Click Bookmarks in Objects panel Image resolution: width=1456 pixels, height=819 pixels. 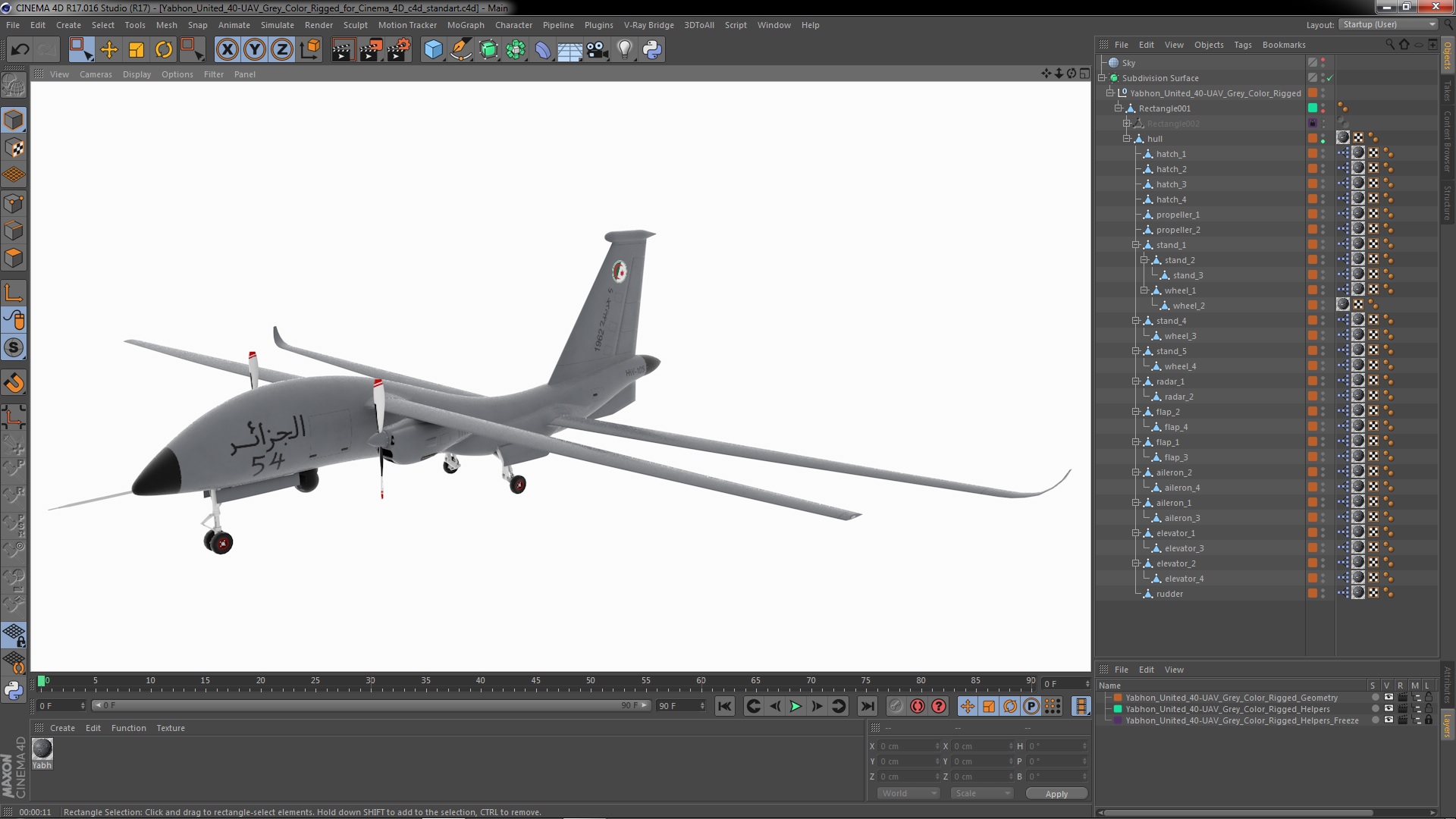coord(1284,45)
